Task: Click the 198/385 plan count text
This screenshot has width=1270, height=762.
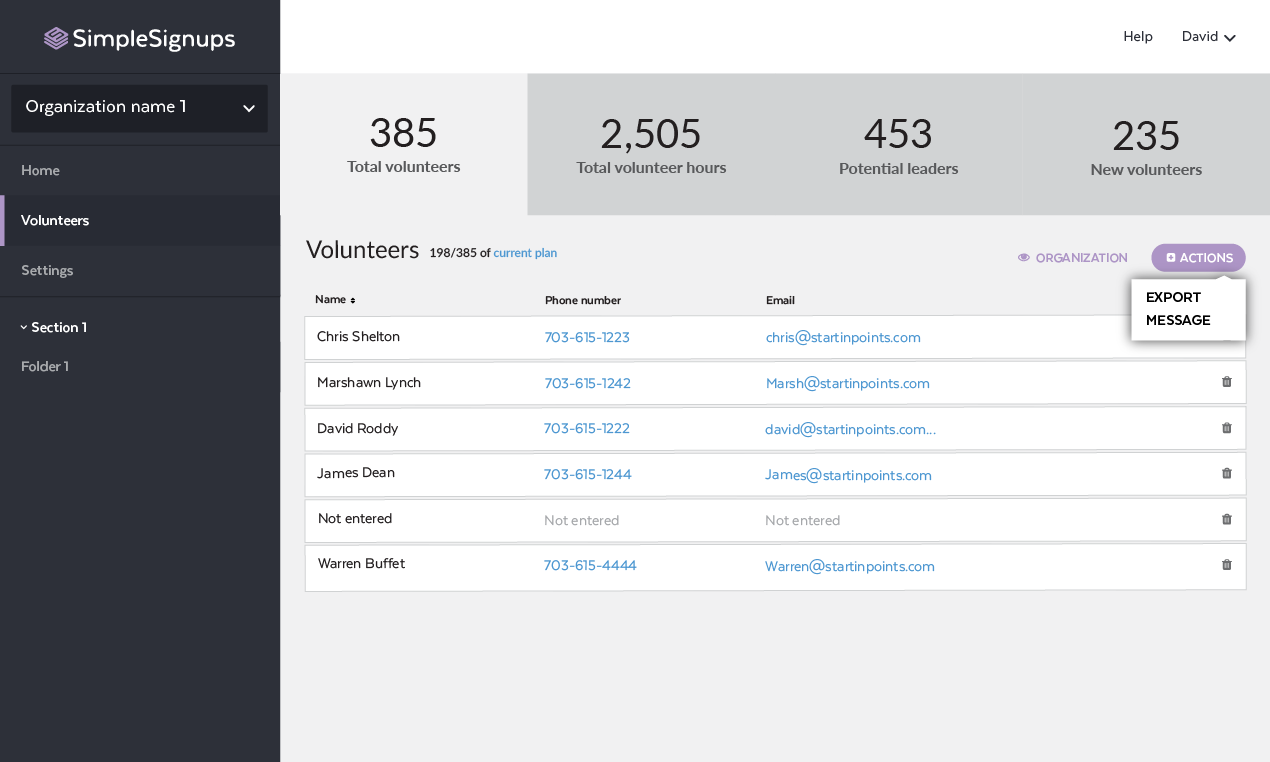Action: click(453, 253)
